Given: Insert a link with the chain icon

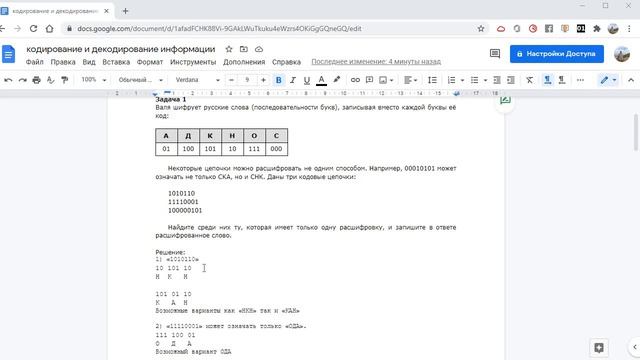Looking at the screenshot, I should [x=355, y=80].
